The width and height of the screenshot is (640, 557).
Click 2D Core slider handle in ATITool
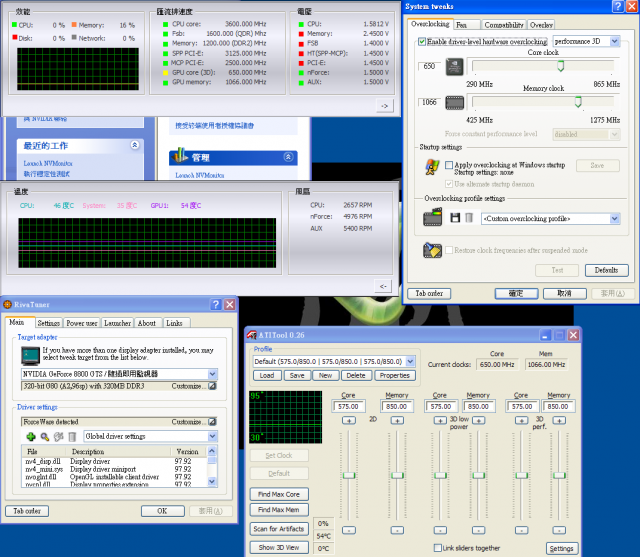[349, 475]
